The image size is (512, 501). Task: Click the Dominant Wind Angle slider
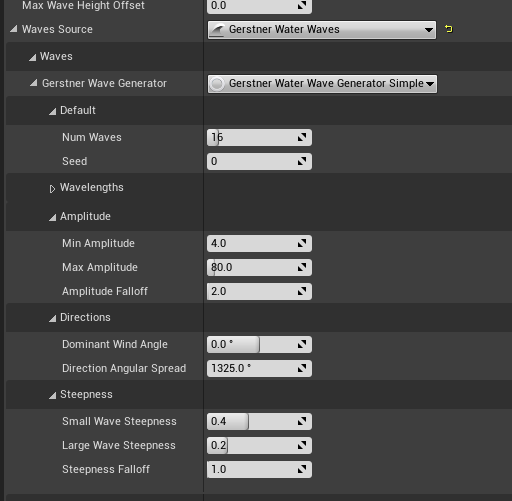tap(259, 344)
